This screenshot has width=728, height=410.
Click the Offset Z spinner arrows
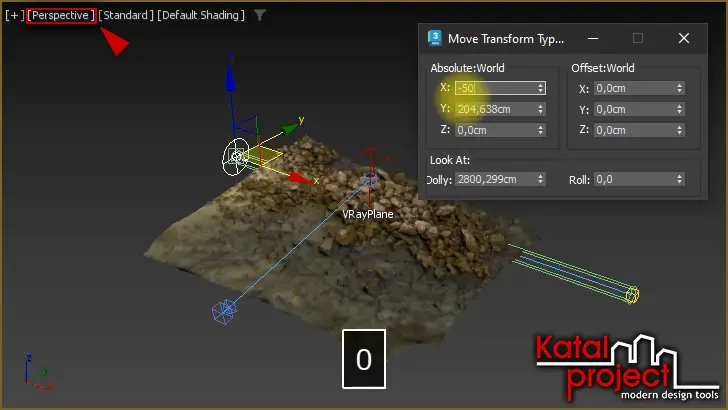pos(679,130)
